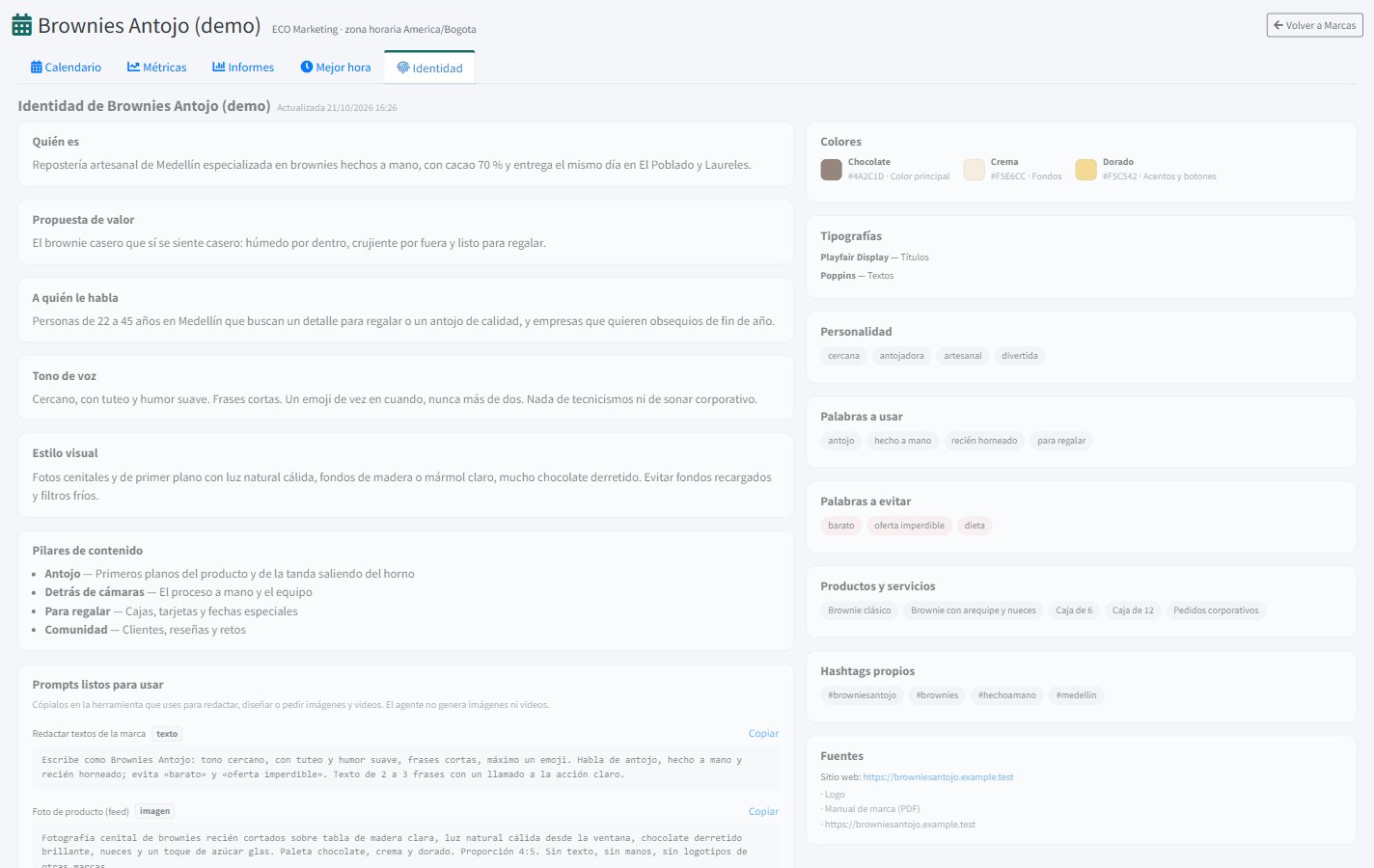Copy the Redactar textos de la marca prompt
The height and width of the screenshot is (868, 1374).
point(763,734)
